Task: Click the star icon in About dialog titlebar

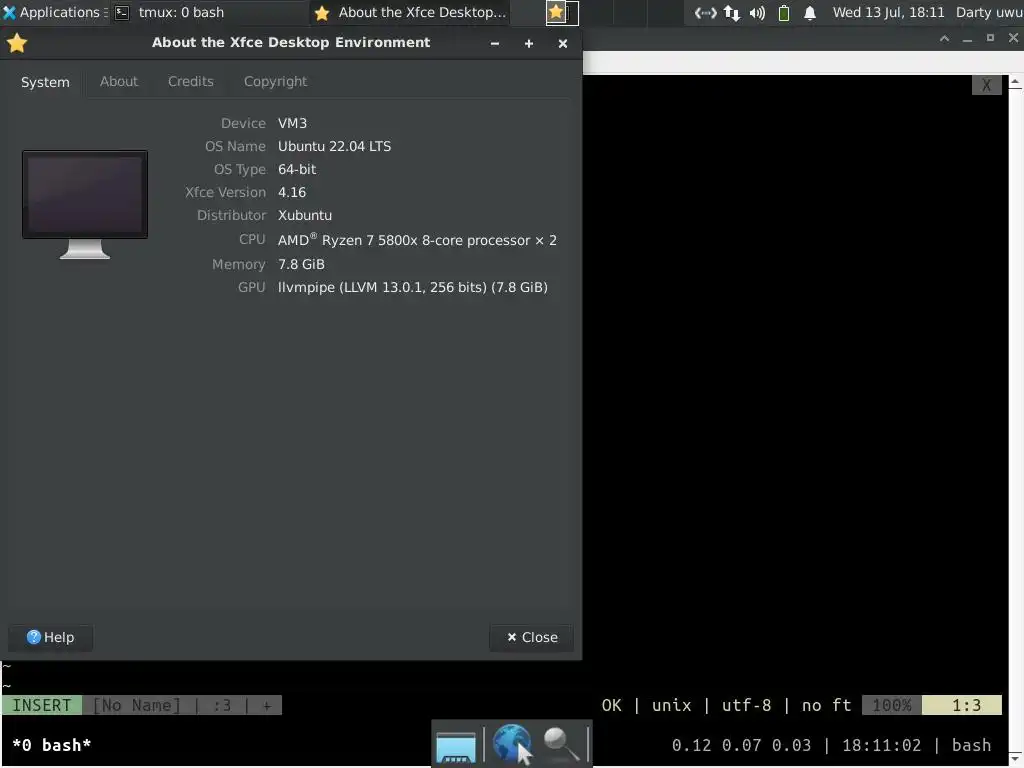Action: click(x=17, y=43)
